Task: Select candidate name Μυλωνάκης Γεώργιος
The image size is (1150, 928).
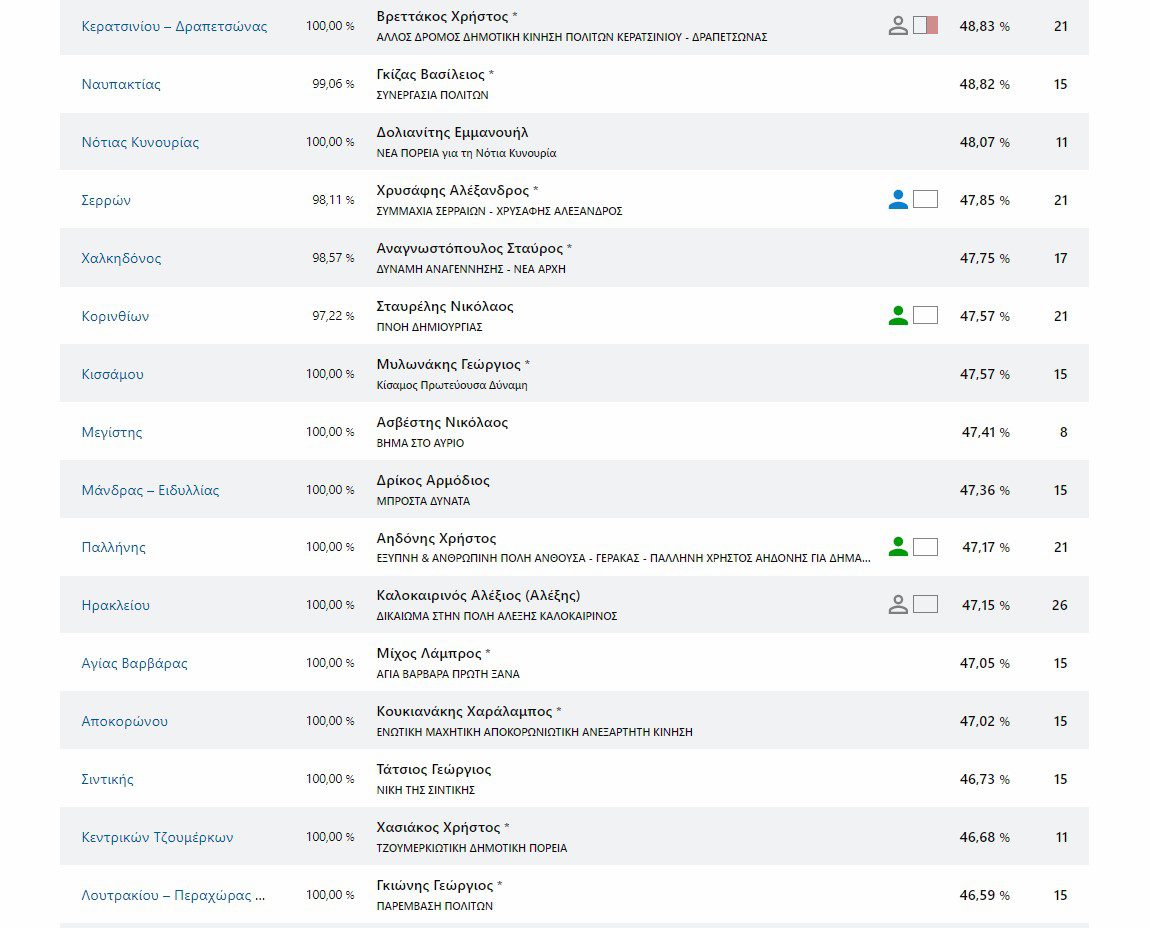Action: tap(448, 364)
